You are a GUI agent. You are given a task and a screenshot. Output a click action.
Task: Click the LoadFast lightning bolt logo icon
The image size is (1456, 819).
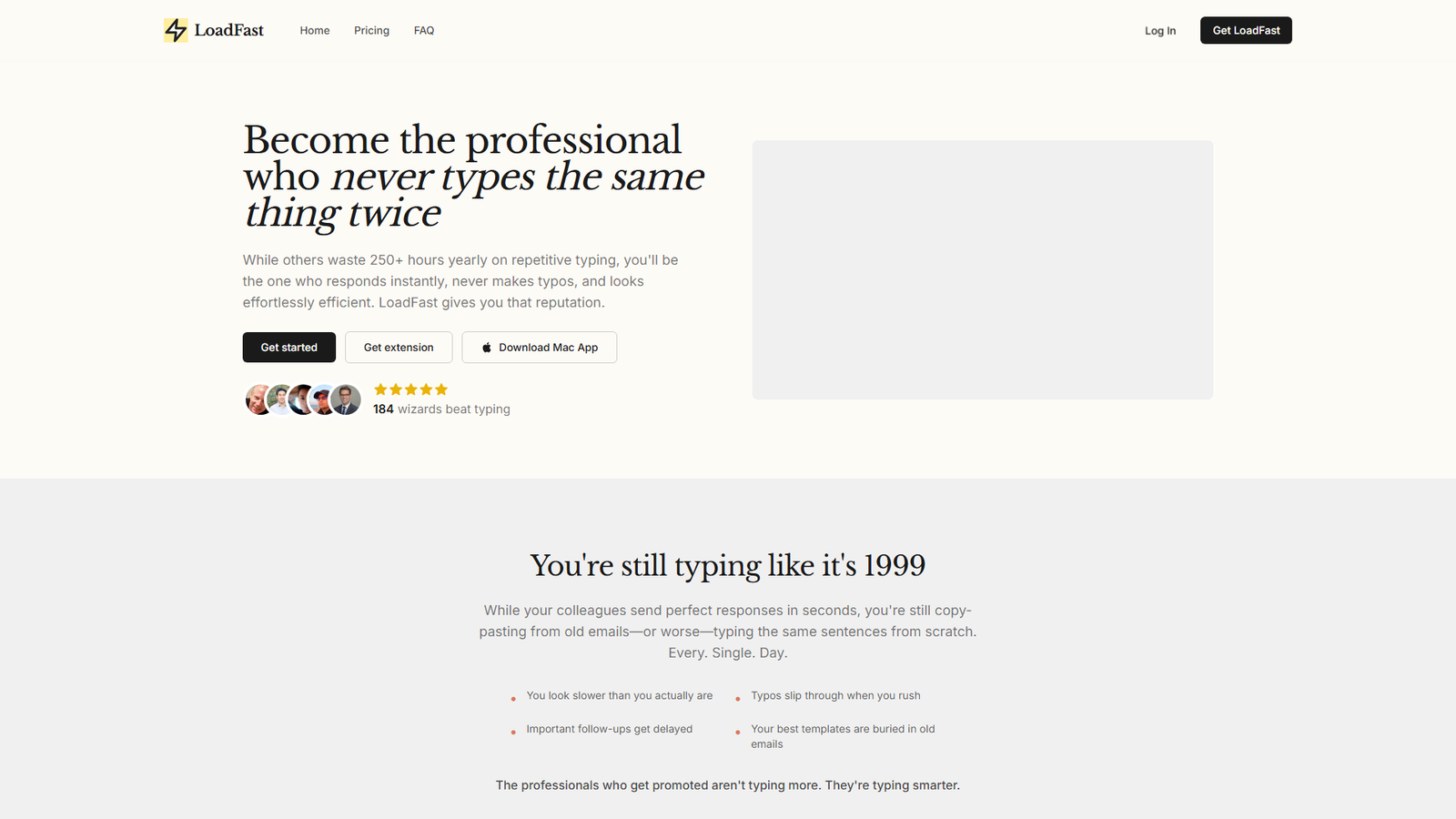pyautogui.click(x=176, y=30)
